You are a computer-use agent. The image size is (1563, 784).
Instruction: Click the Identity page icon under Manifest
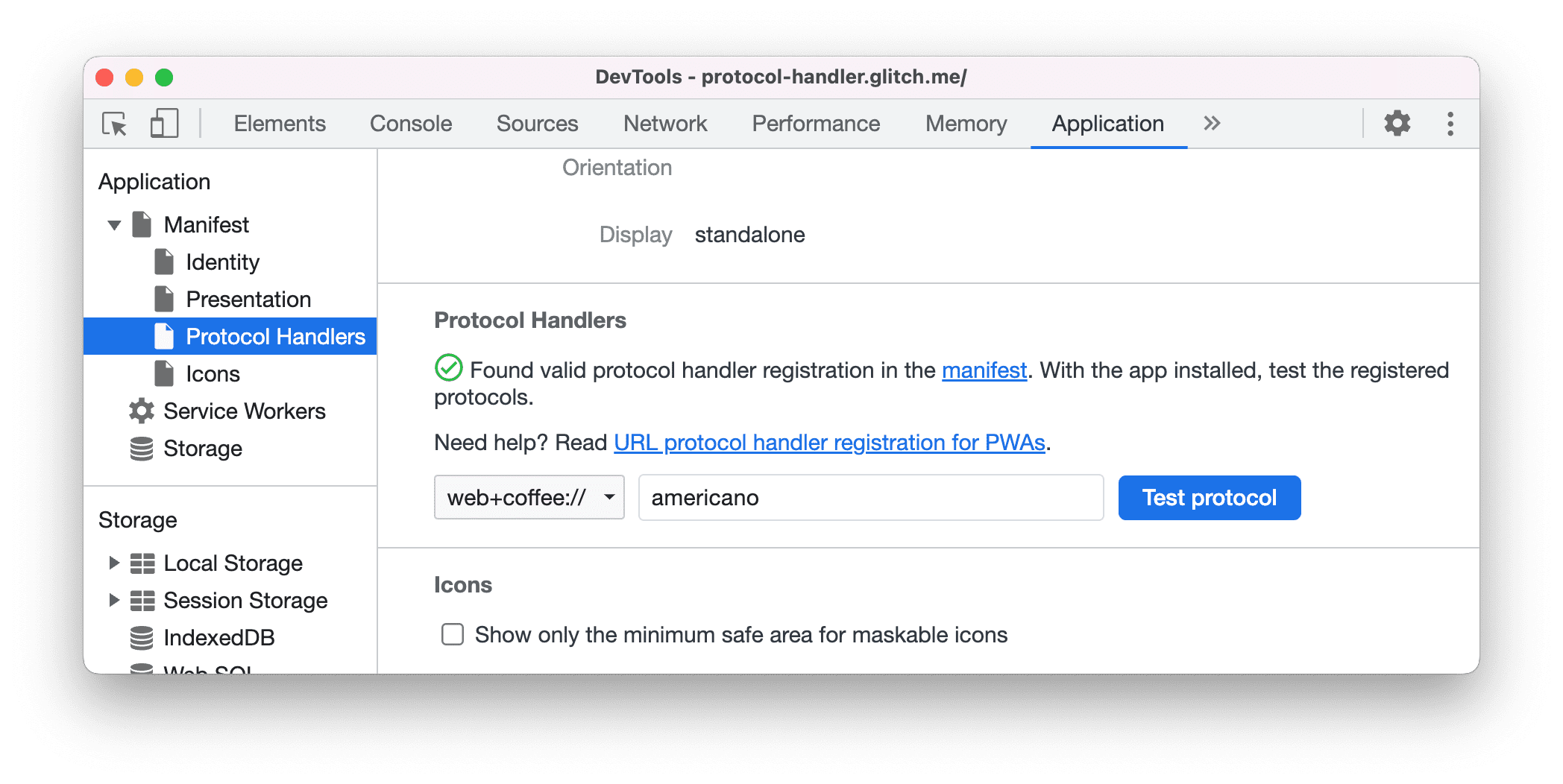165,262
